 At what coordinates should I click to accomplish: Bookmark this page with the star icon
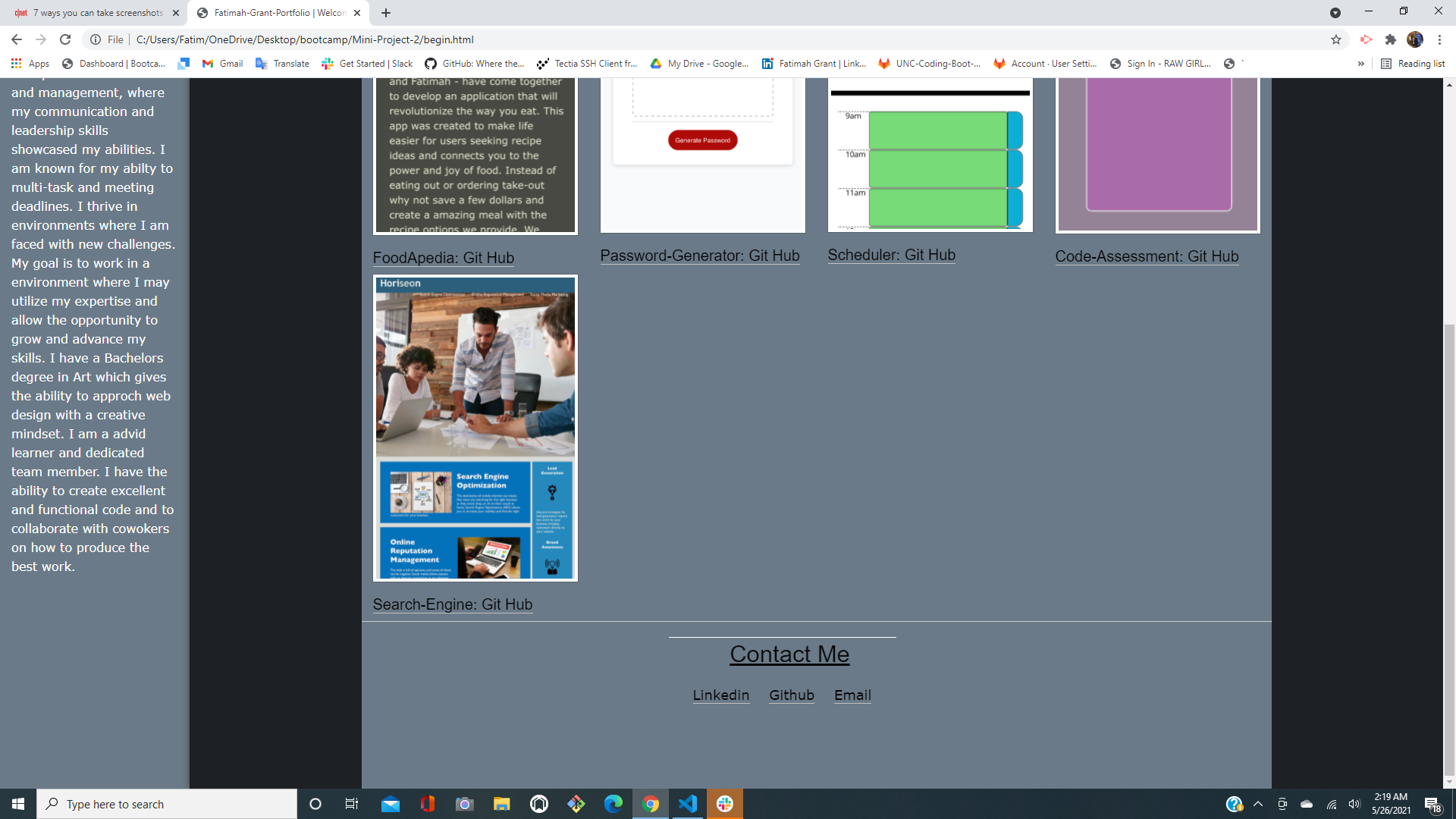[x=1336, y=39]
